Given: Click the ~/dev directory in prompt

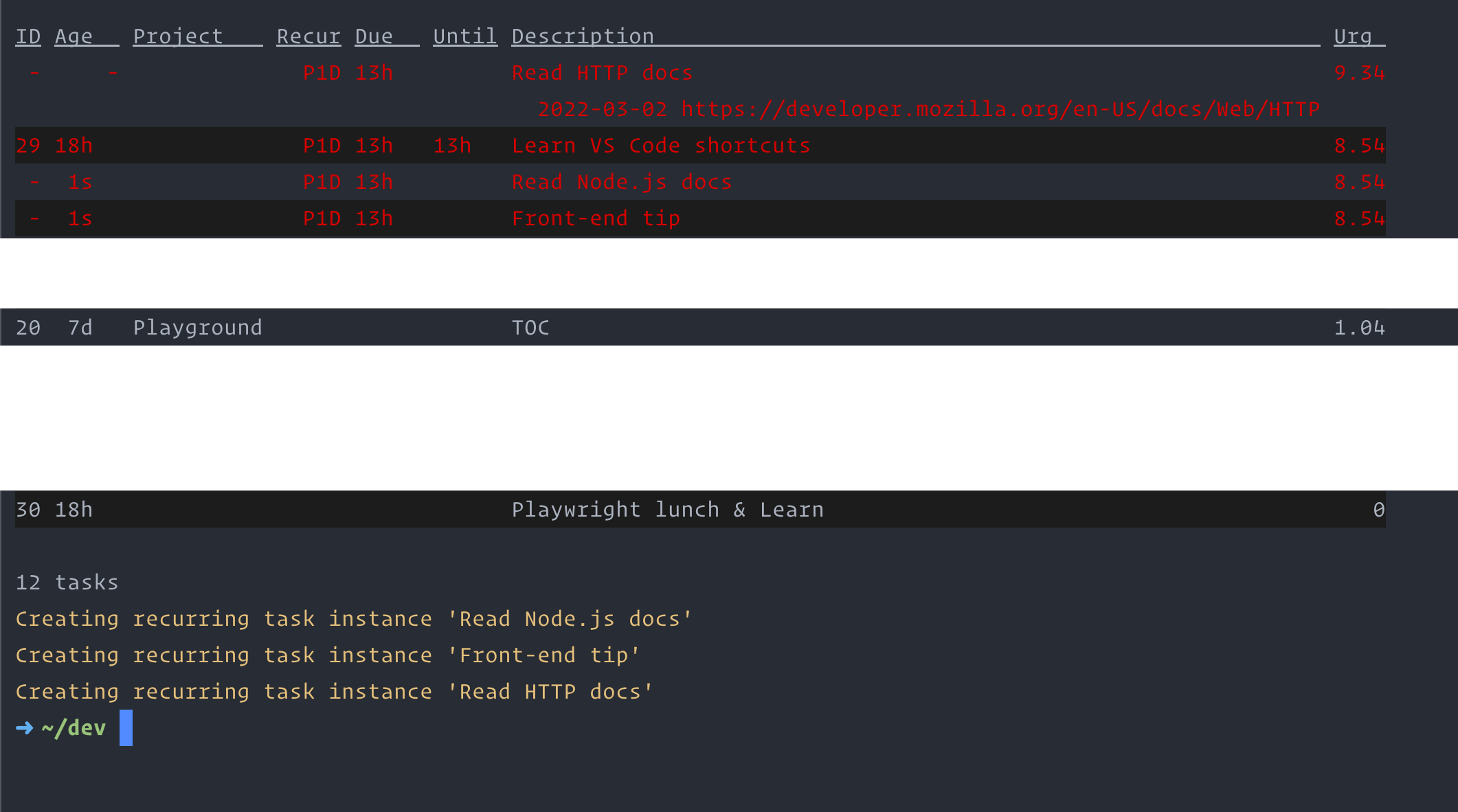Looking at the screenshot, I should (74, 728).
